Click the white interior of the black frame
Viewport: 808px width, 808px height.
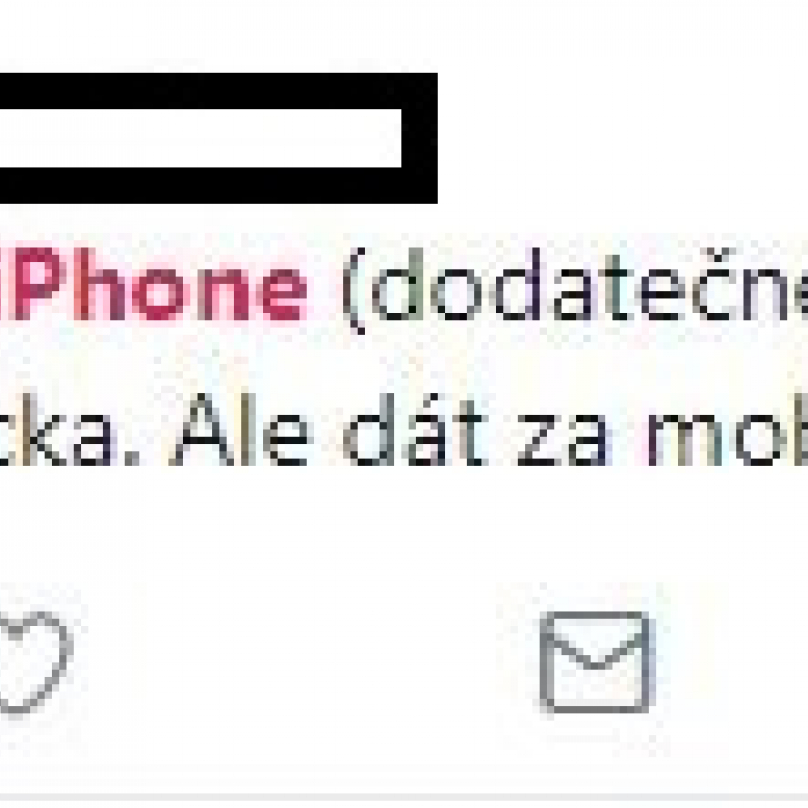pos(200,138)
